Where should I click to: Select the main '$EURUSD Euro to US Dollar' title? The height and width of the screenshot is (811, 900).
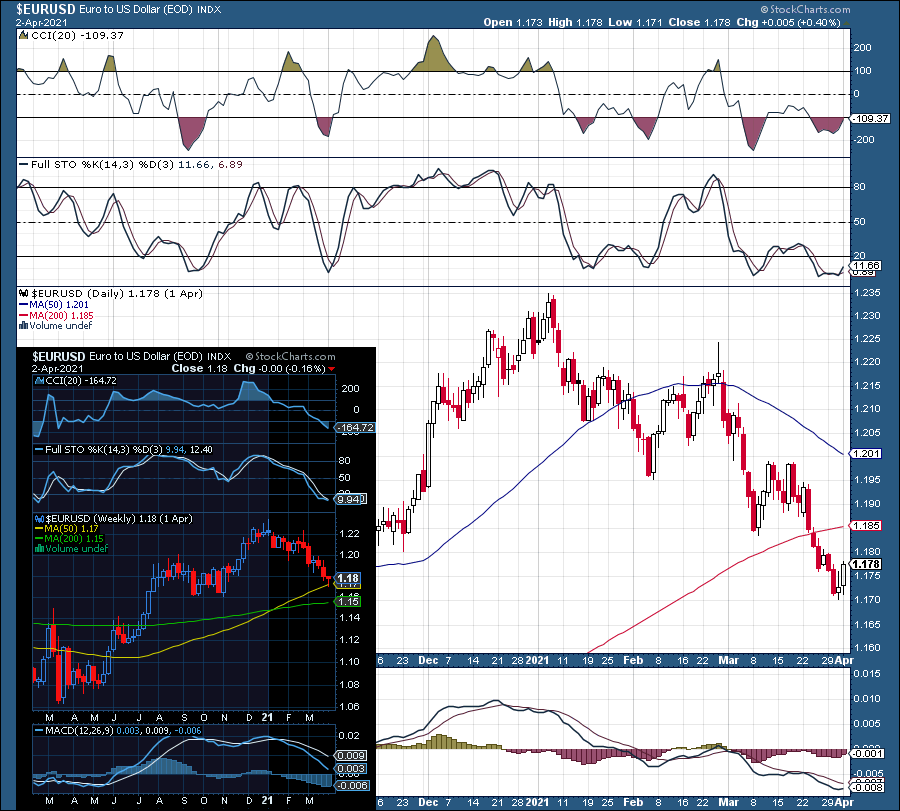118,9
